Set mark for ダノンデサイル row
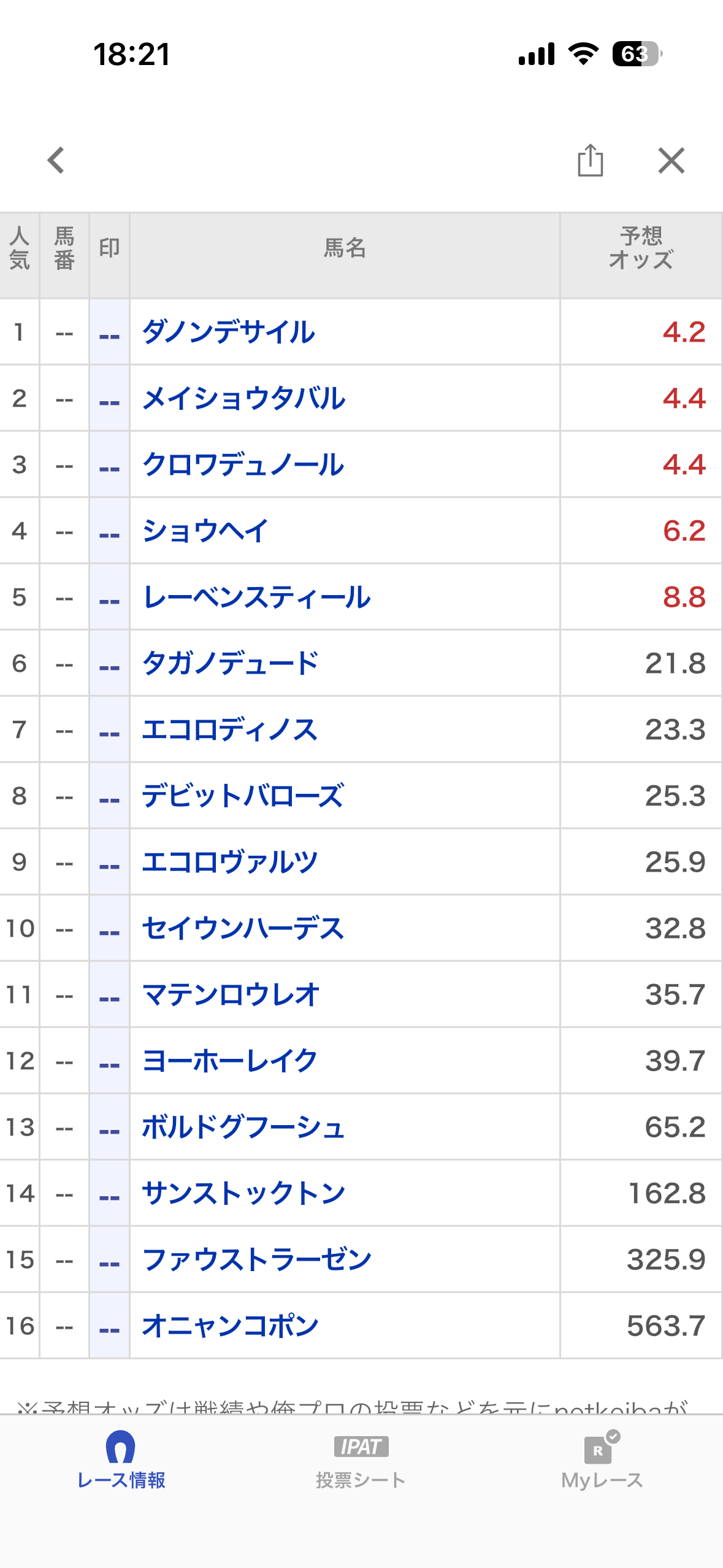This screenshot has height=1568, width=723. pos(109,336)
